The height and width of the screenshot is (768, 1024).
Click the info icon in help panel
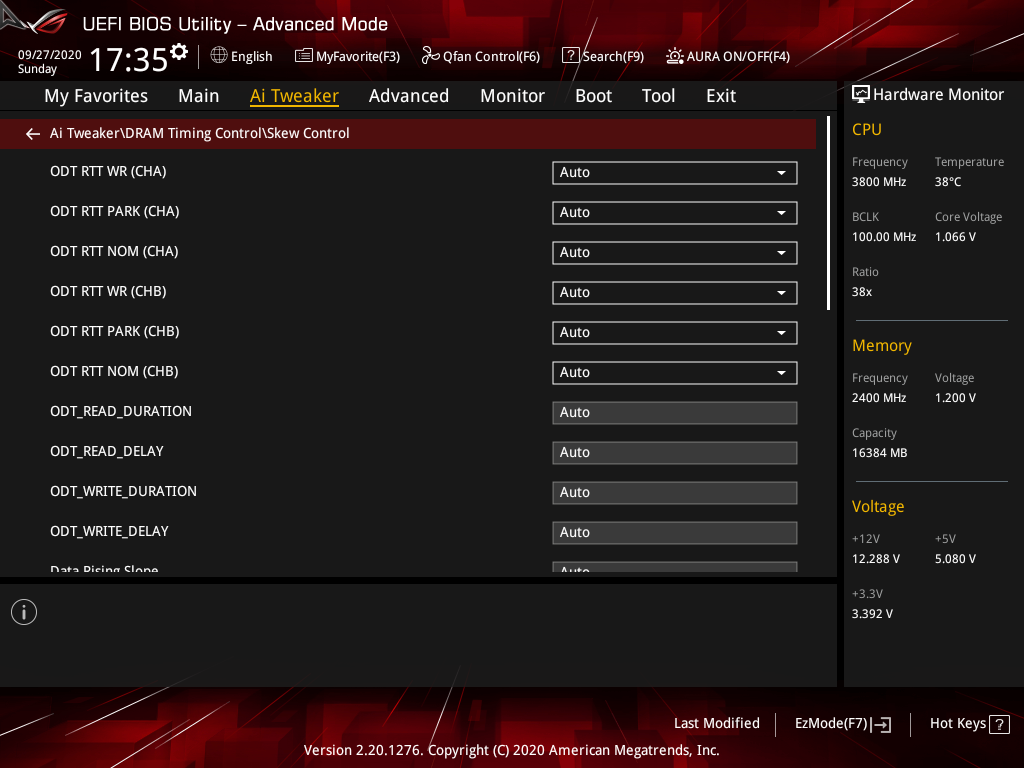pos(24,612)
